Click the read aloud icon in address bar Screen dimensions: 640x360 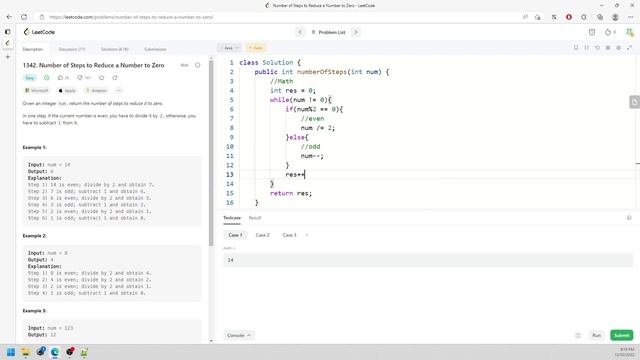coord(525,17)
